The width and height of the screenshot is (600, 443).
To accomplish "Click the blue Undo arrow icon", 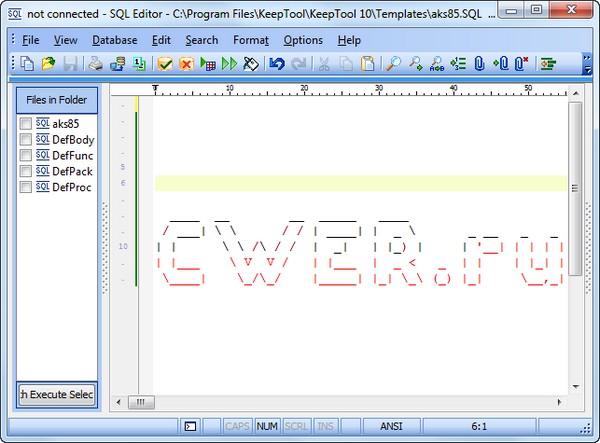I will point(277,64).
